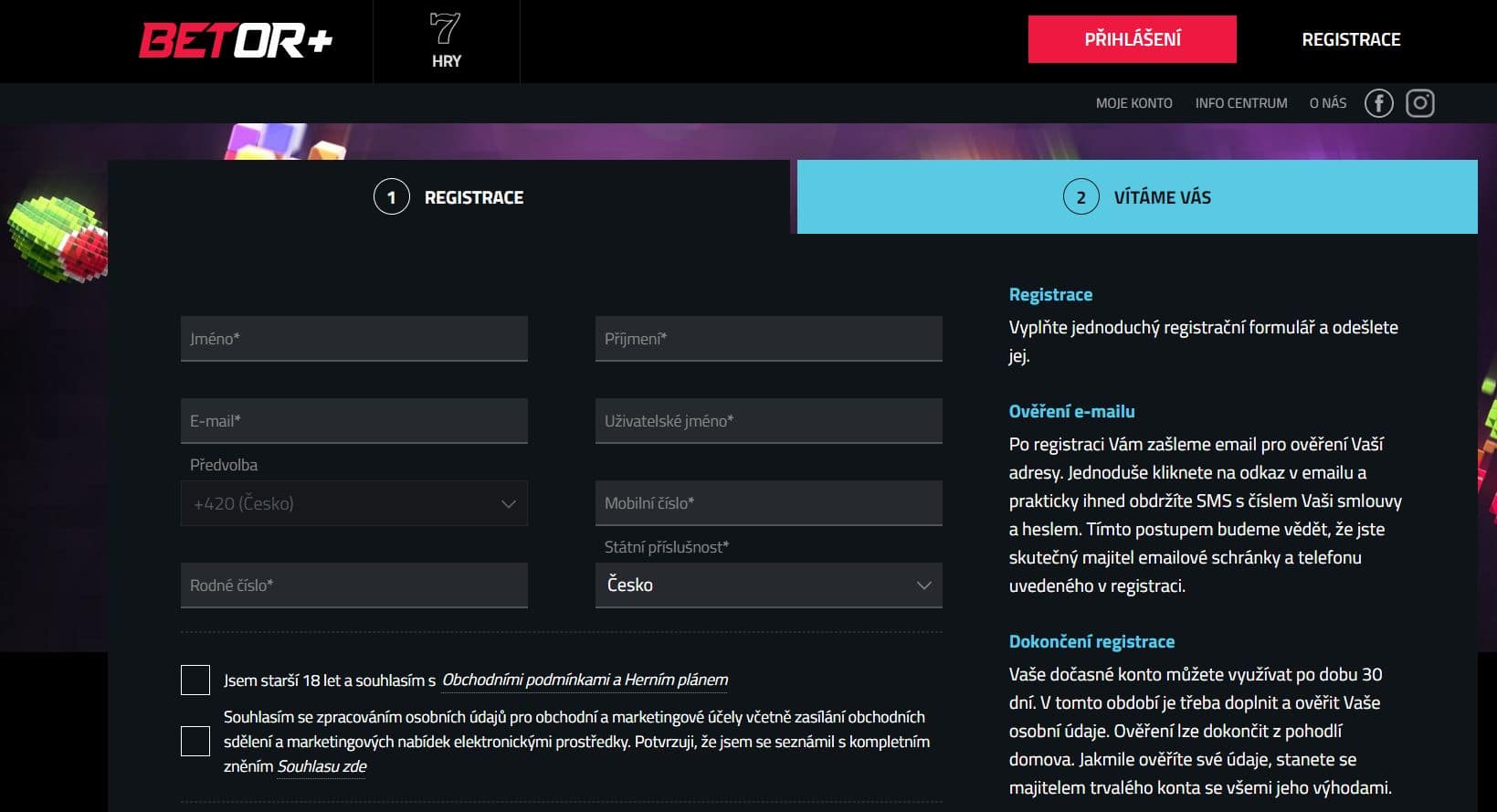Open Obchodními podmínkami a Herním plánem link

pos(585,680)
